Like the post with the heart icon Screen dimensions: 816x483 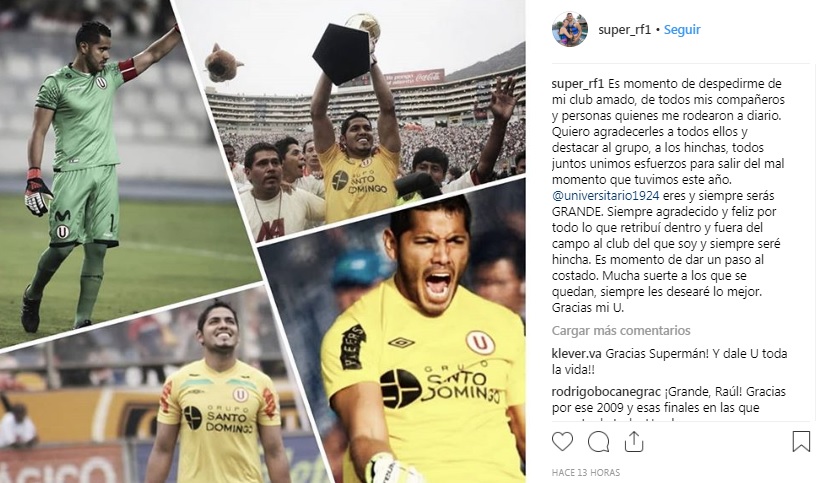point(562,442)
